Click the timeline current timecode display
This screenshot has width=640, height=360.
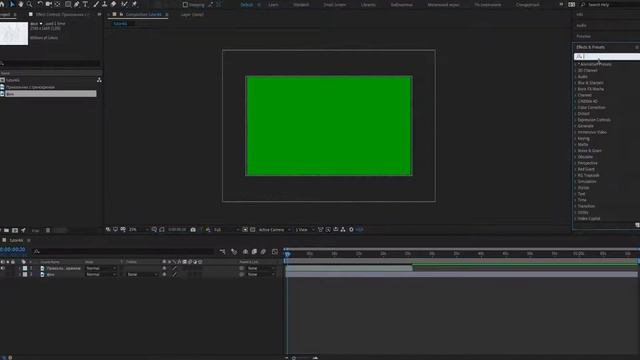[13, 250]
